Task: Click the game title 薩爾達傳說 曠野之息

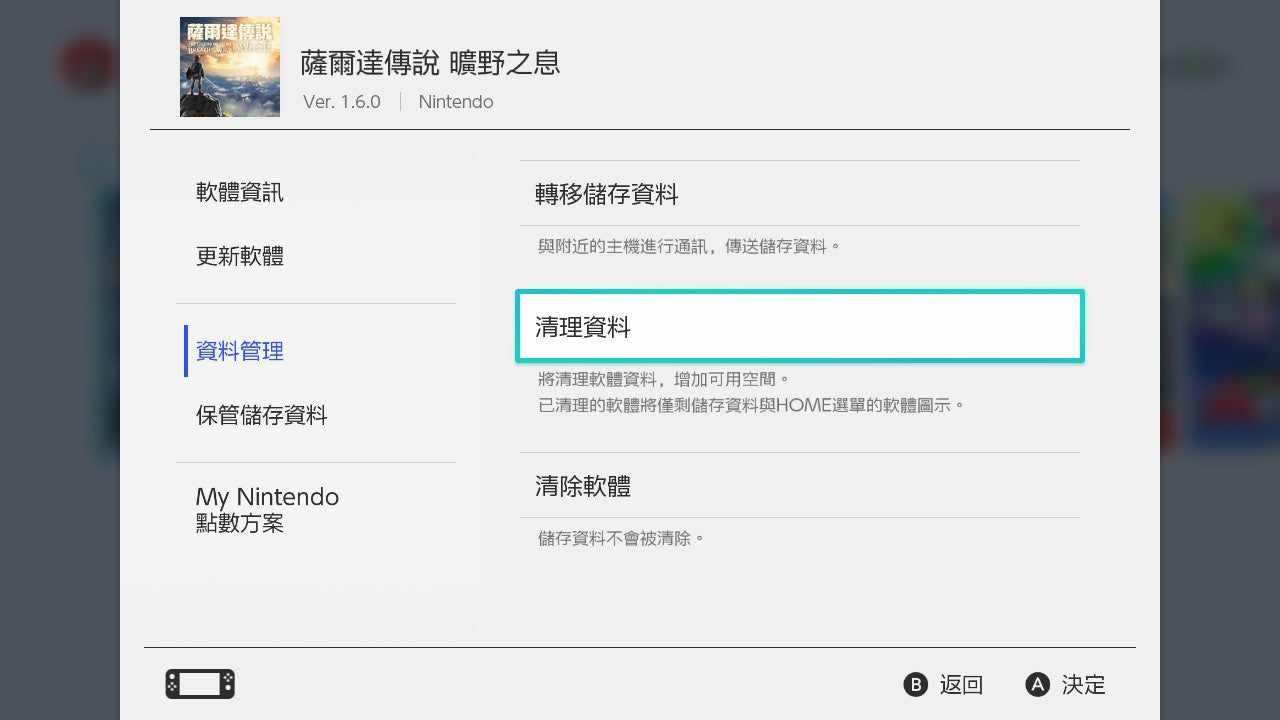Action: click(x=431, y=63)
